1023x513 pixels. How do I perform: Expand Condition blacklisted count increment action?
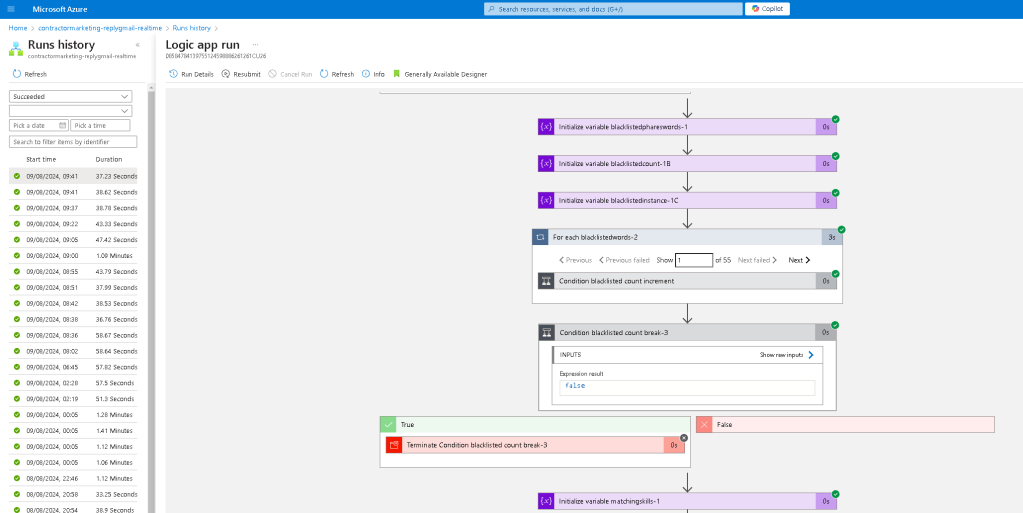[x=687, y=281]
